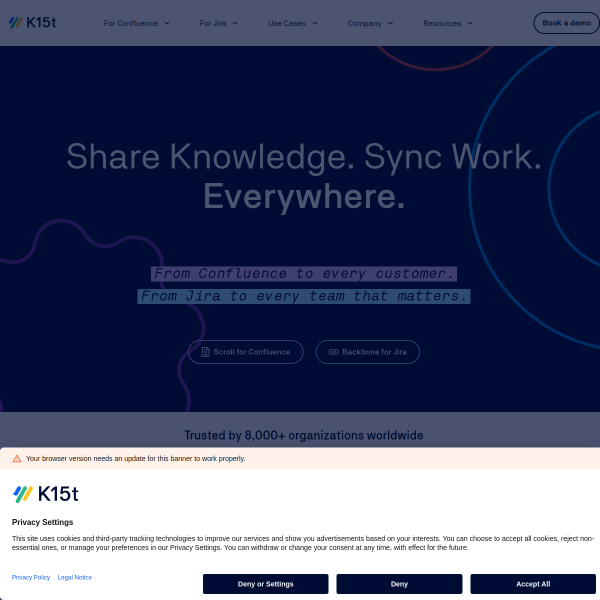This screenshot has height=600, width=600.
Task: Open the For Confluence menu
Action: 137,23
